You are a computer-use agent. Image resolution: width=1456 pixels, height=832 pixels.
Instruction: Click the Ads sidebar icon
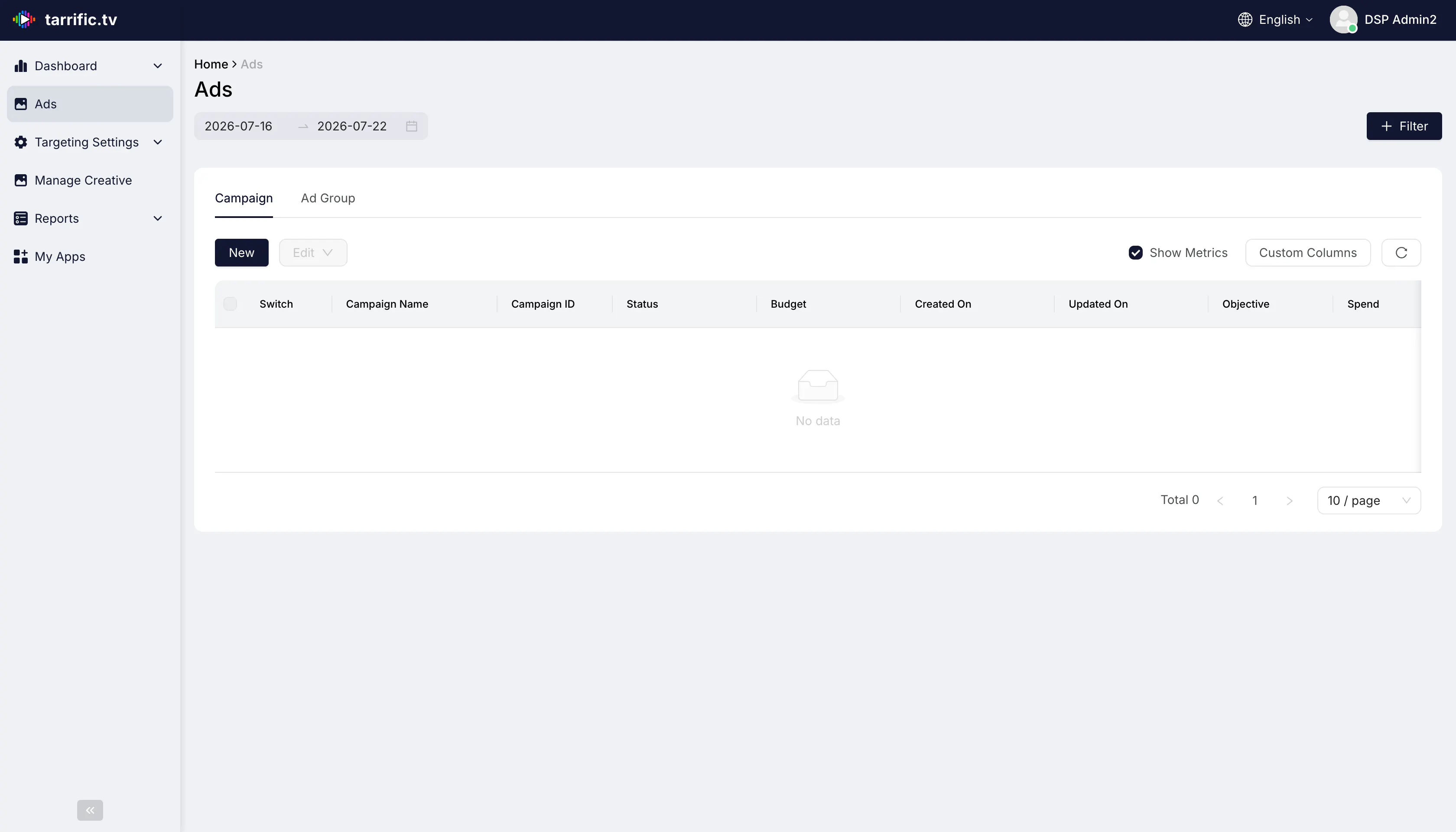(20, 104)
